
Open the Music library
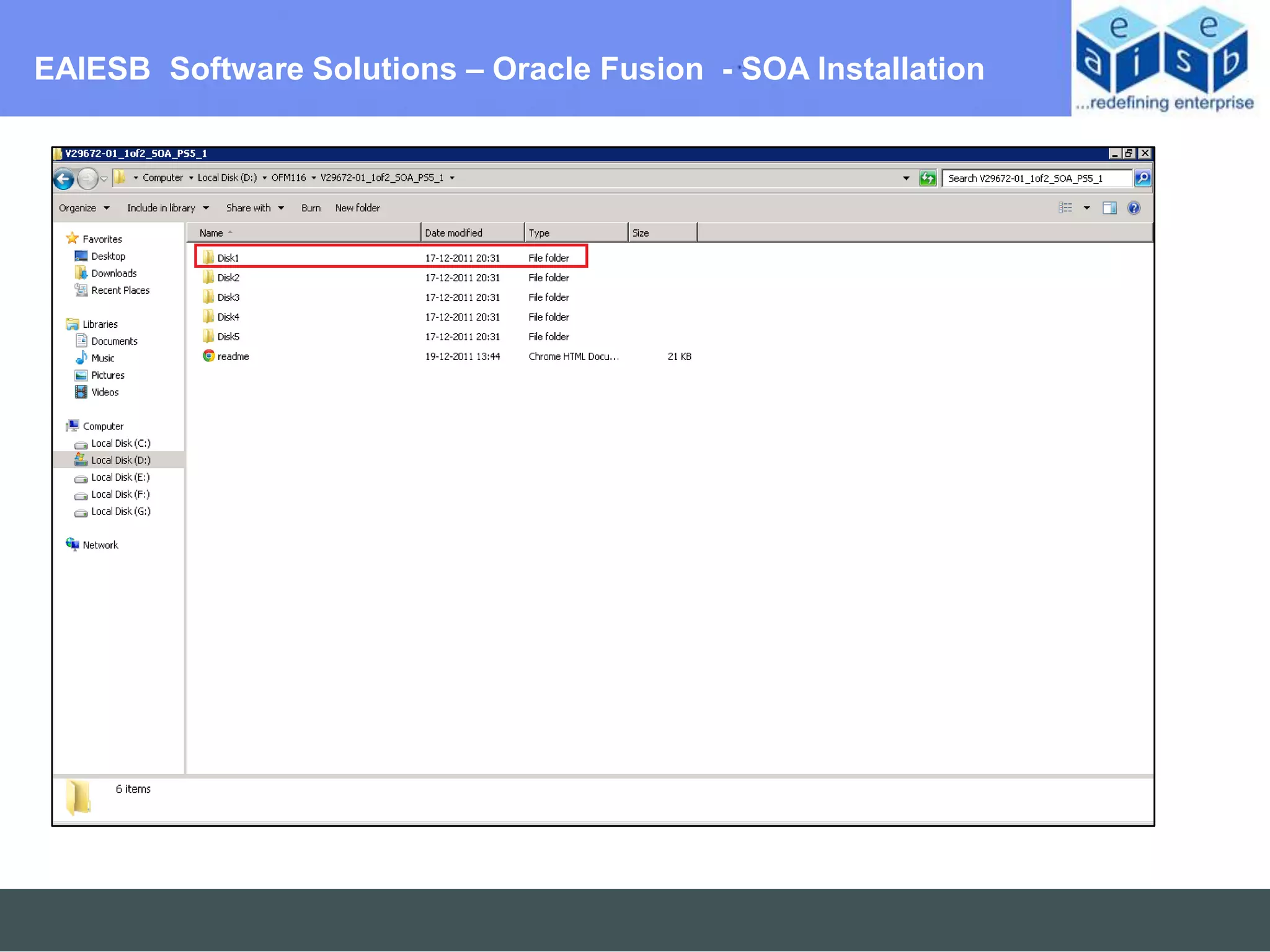[x=102, y=358]
